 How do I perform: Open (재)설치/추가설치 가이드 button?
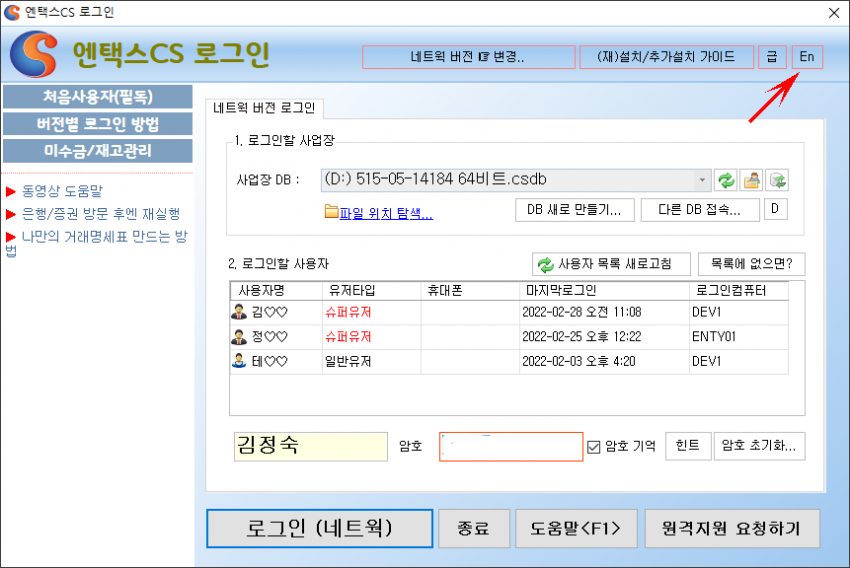(666, 57)
